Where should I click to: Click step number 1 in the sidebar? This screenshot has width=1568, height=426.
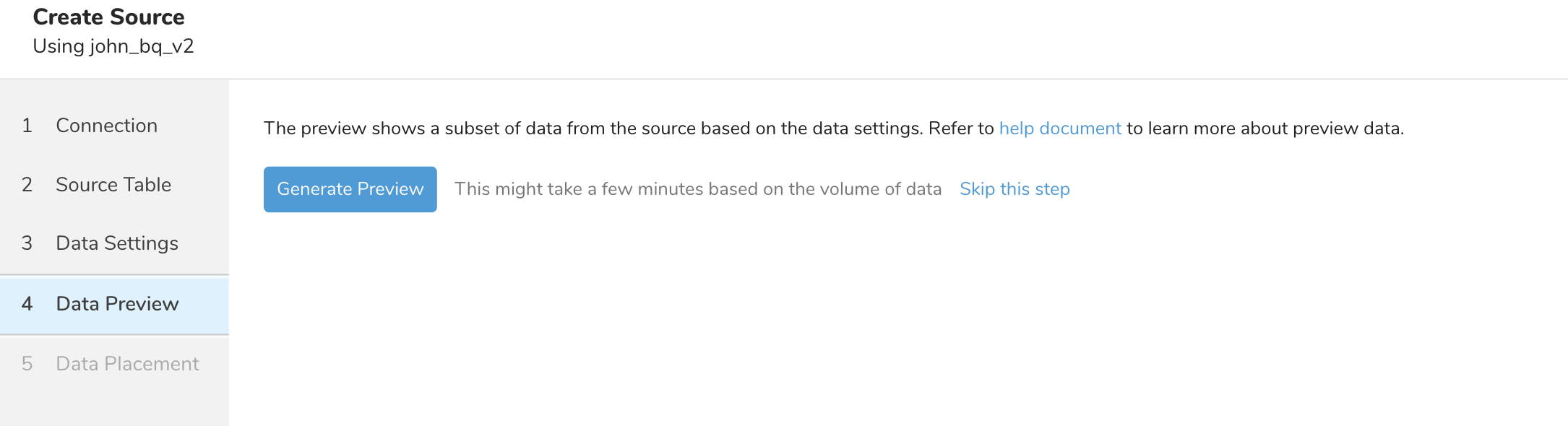27,126
